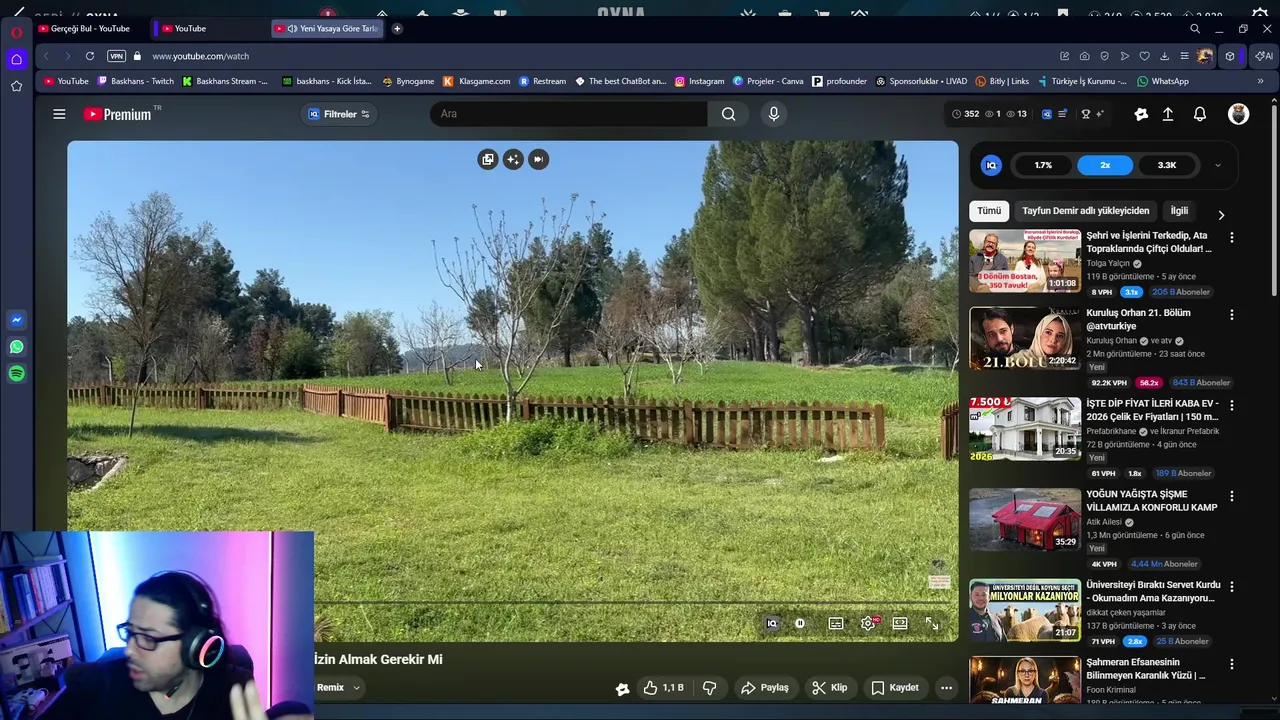Open options for Yoğun Yağışta Şişme video
The height and width of the screenshot is (720, 1280).
[x=1232, y=496]
